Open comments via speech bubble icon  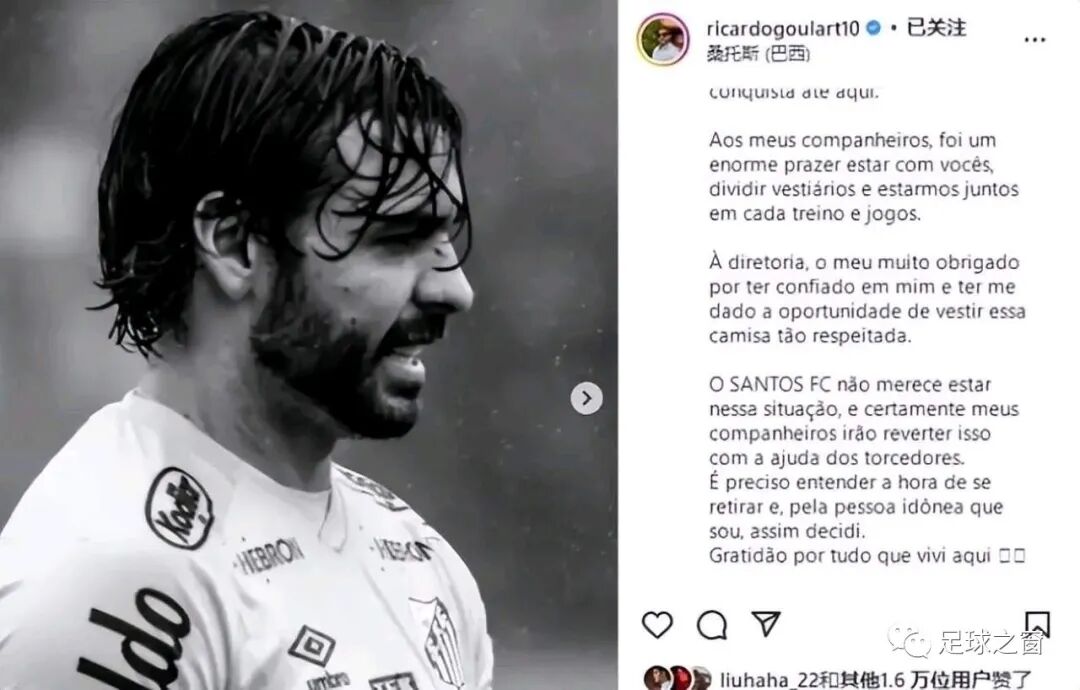pyautogui.click(x=712, y=625)
